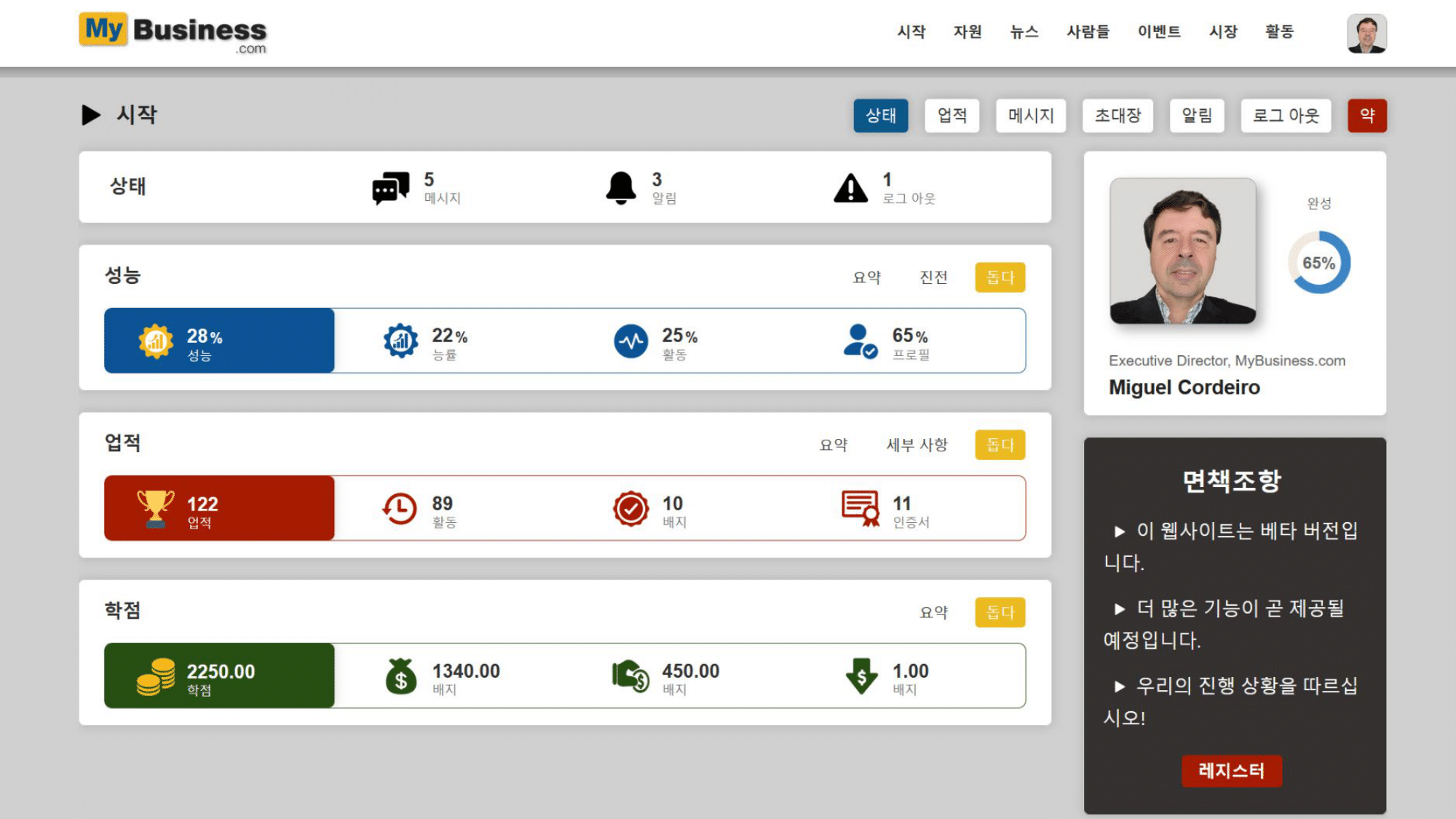
Task: Open the 뉴스 menu item
Action: tap(1024, 32)
